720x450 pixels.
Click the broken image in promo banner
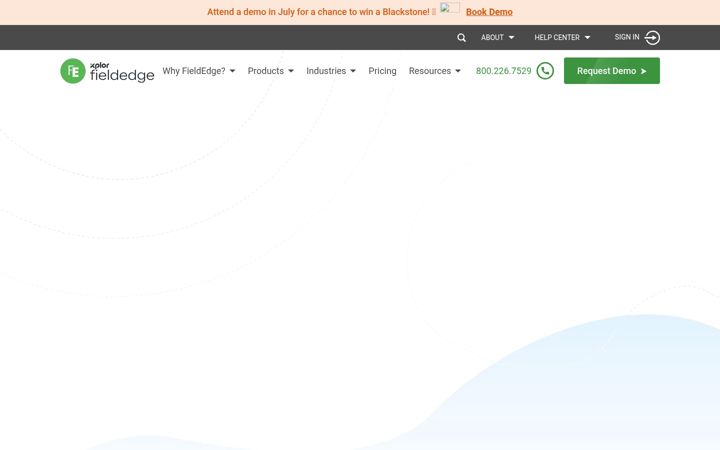450,8
